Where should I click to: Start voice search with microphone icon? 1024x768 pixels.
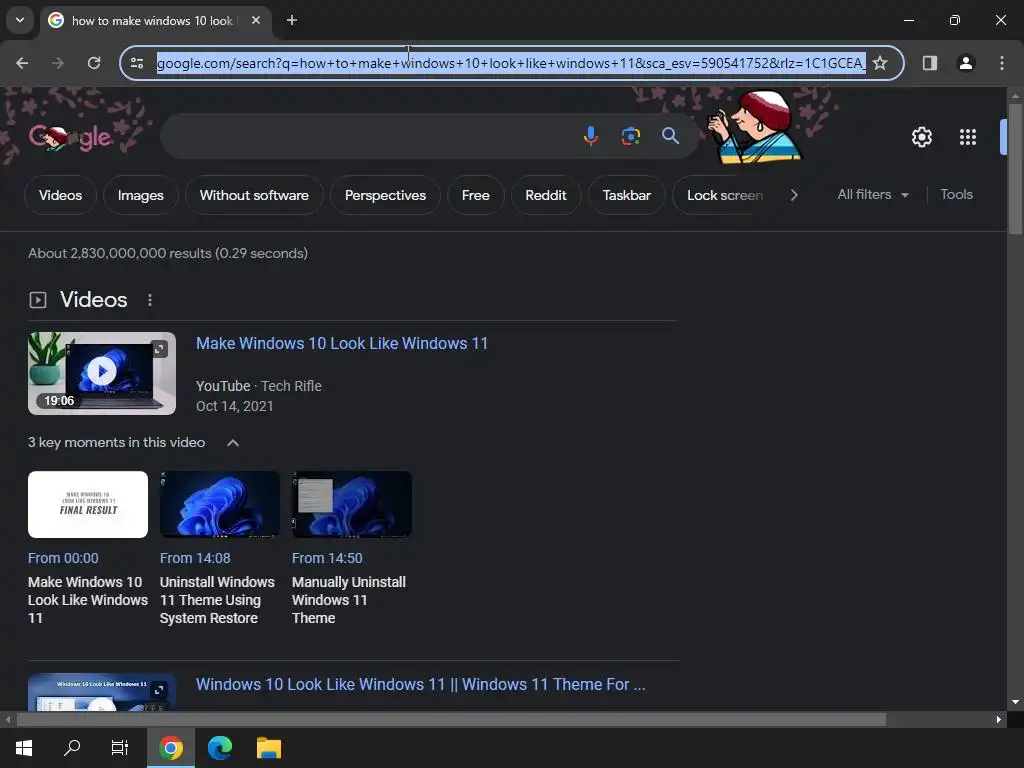point(590,136)
